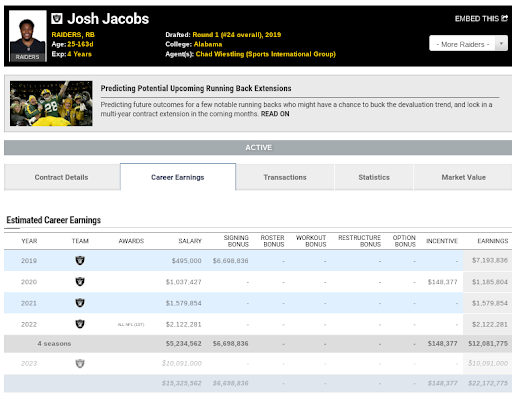Click the 2022 $2,122,281 salary cell
Screen dimensions: 512x396
pyautogui.click(x=184, y=324)
